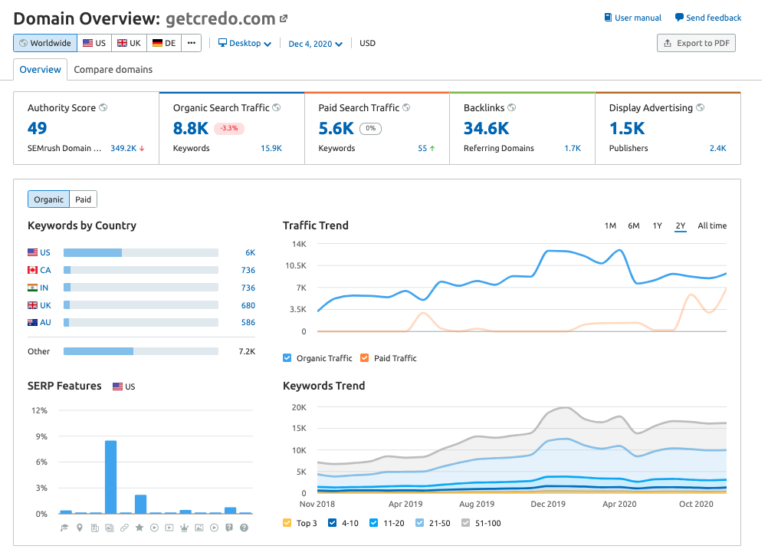
Task: Click the red down arrow beside 349.2K
Action: [x=142, y=148]
